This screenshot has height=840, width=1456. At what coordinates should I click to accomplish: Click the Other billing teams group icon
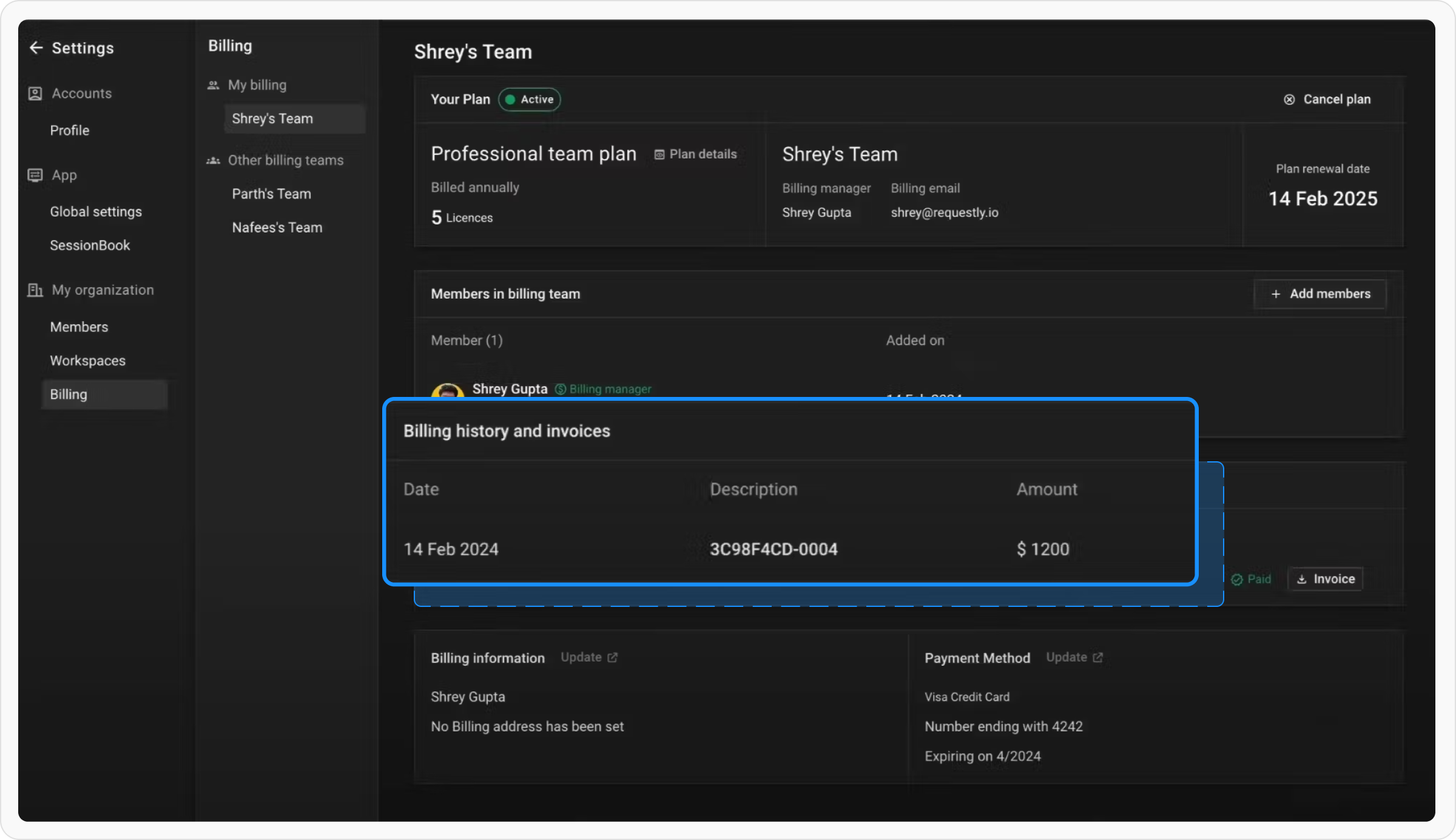tap(213, 161)
